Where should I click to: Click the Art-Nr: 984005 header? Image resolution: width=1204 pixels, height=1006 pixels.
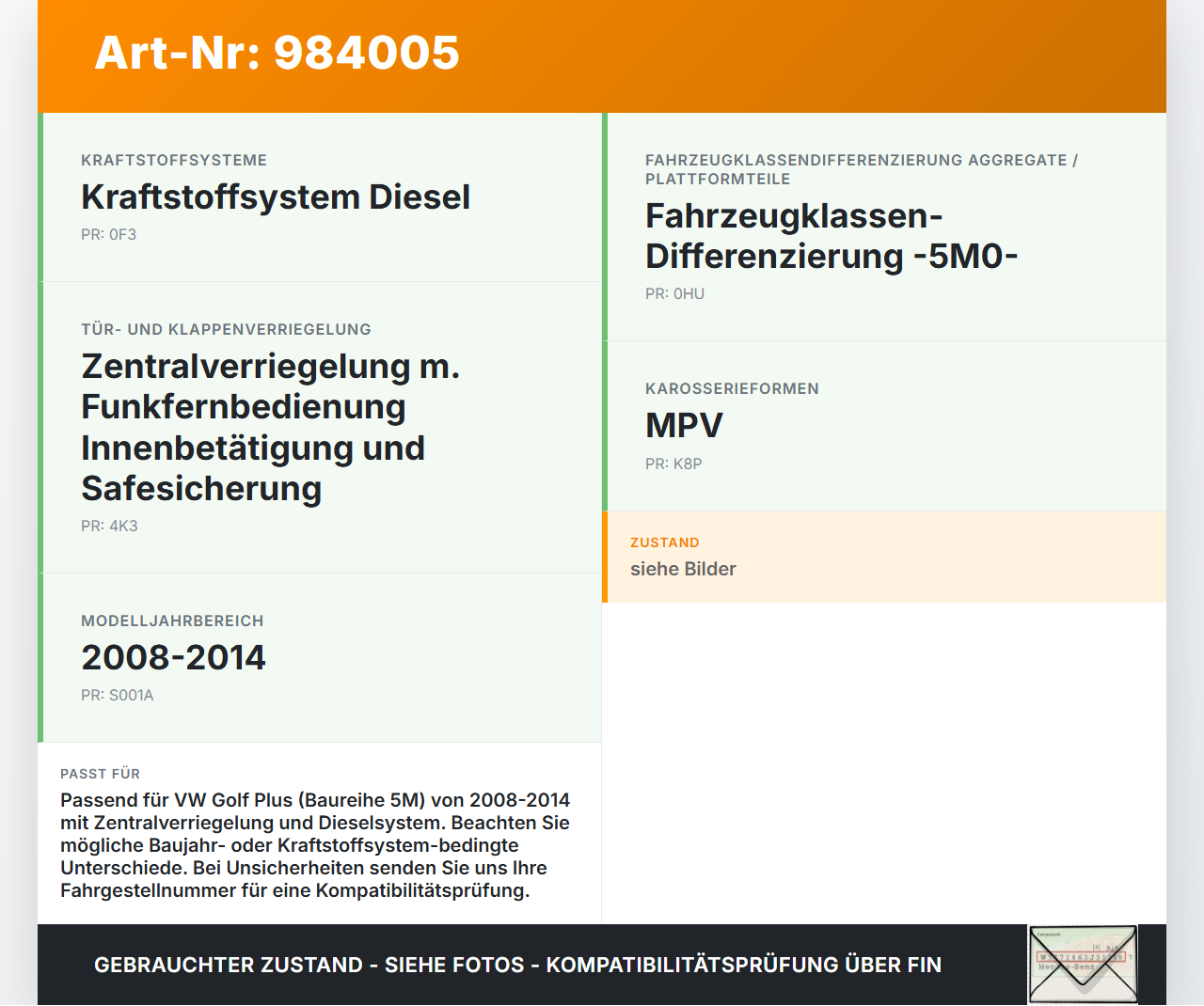pos(277,55)
